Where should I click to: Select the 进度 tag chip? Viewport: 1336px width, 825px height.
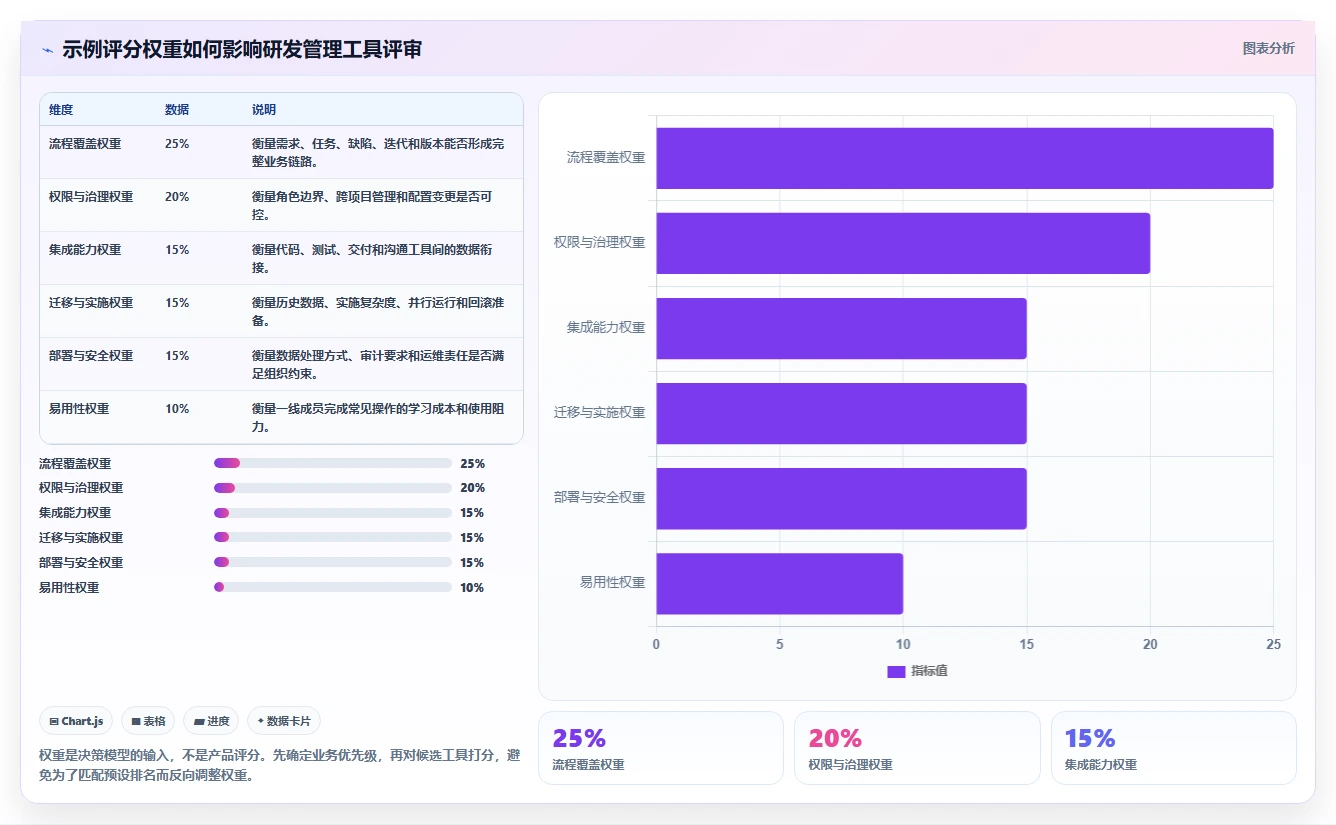(x=211, y=721)
